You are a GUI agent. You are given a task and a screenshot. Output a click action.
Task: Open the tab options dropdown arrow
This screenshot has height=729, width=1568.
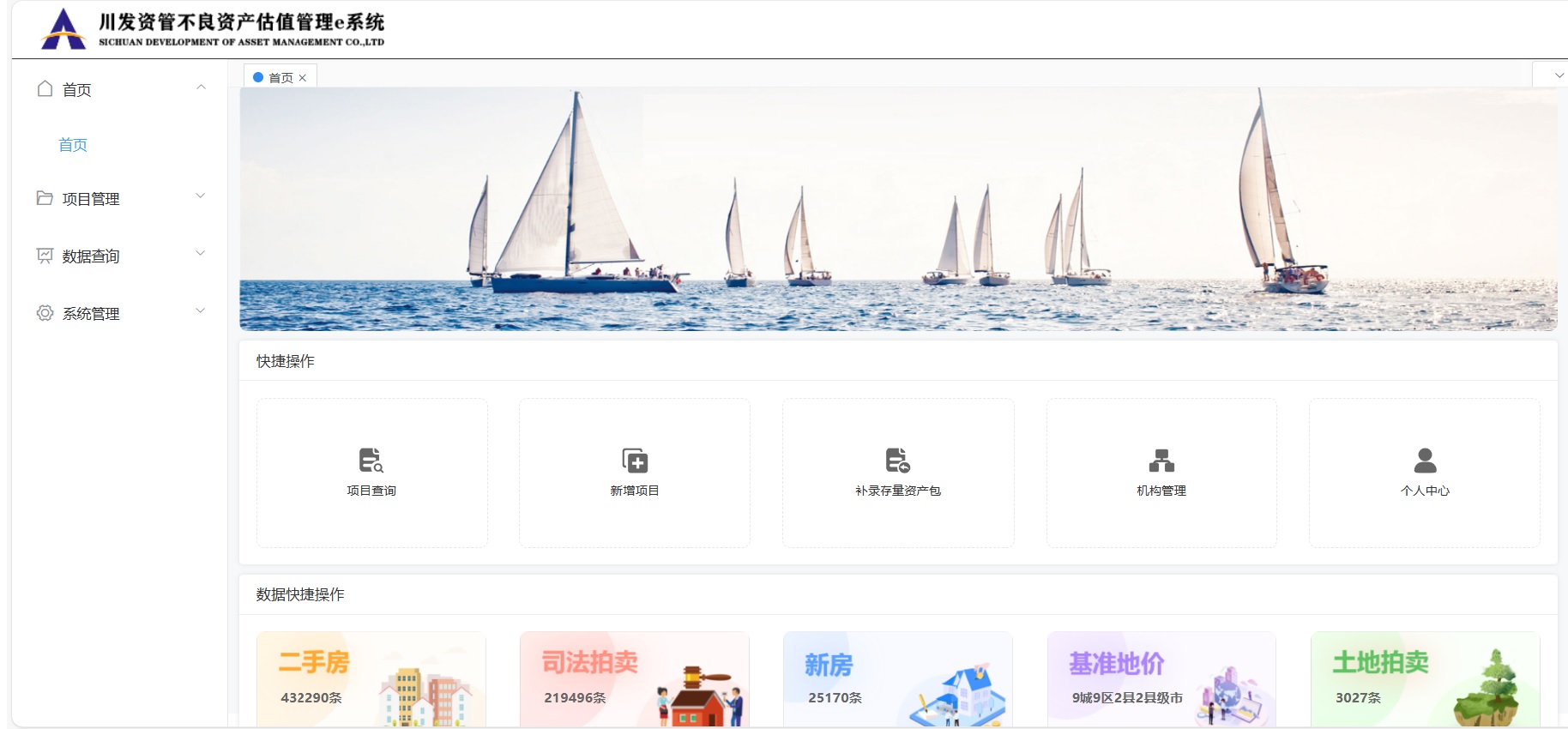pos(1558,75)
